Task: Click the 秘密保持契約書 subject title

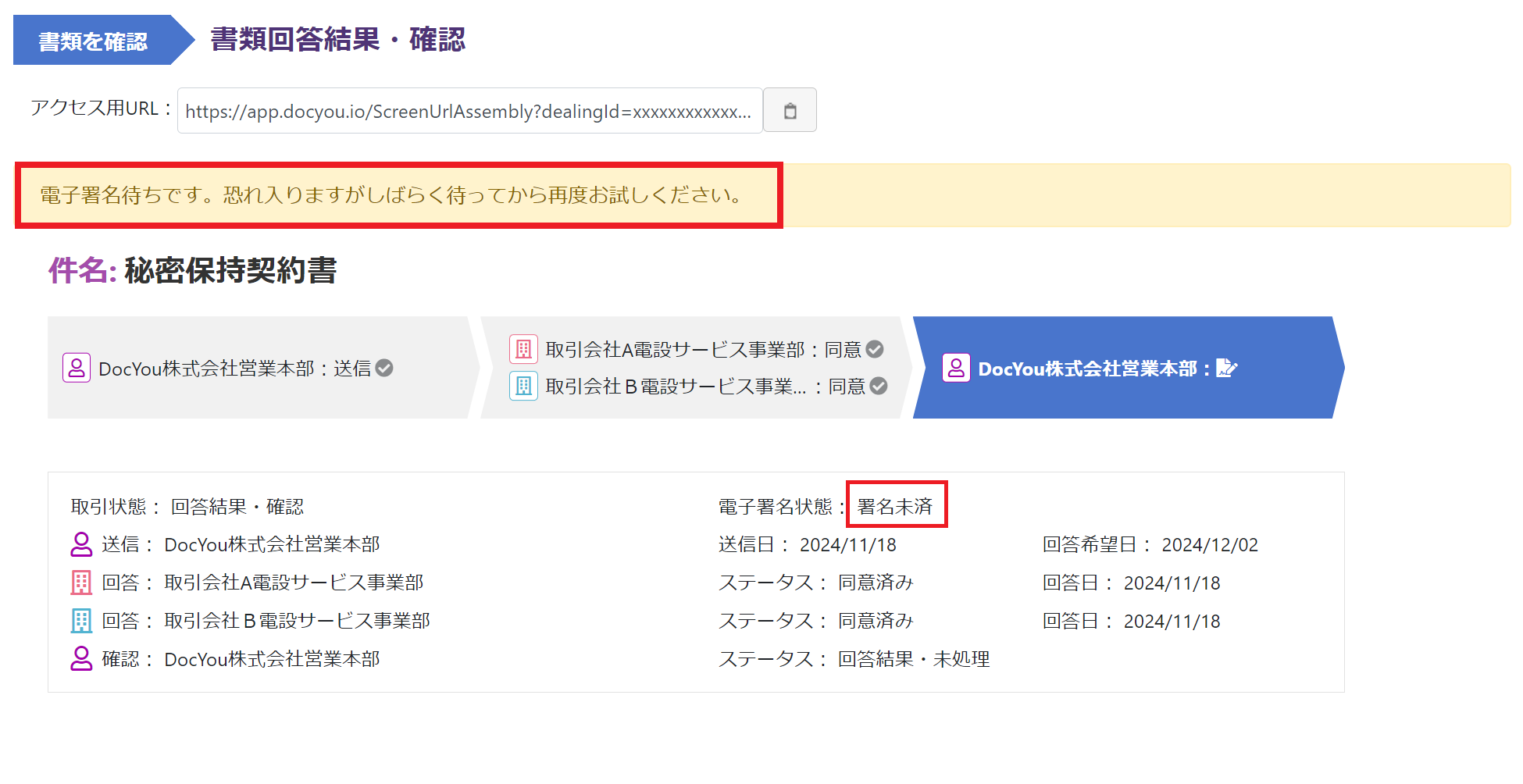Action: [x=230, y=271]
